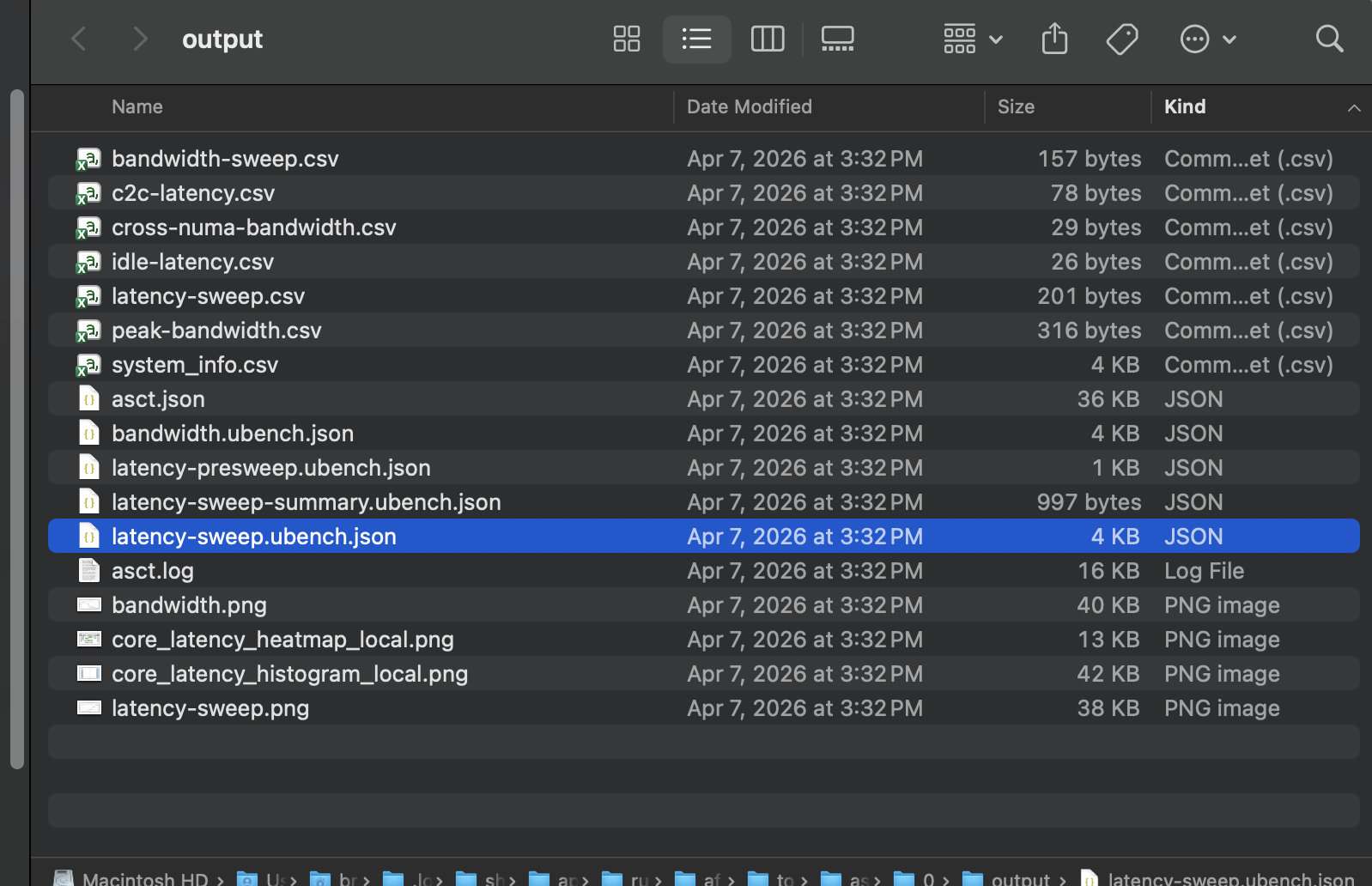Select bandwidth-sweep.csv file icon
The height and width of the screenshot is (886, 1372).
[x=88, y=159]
